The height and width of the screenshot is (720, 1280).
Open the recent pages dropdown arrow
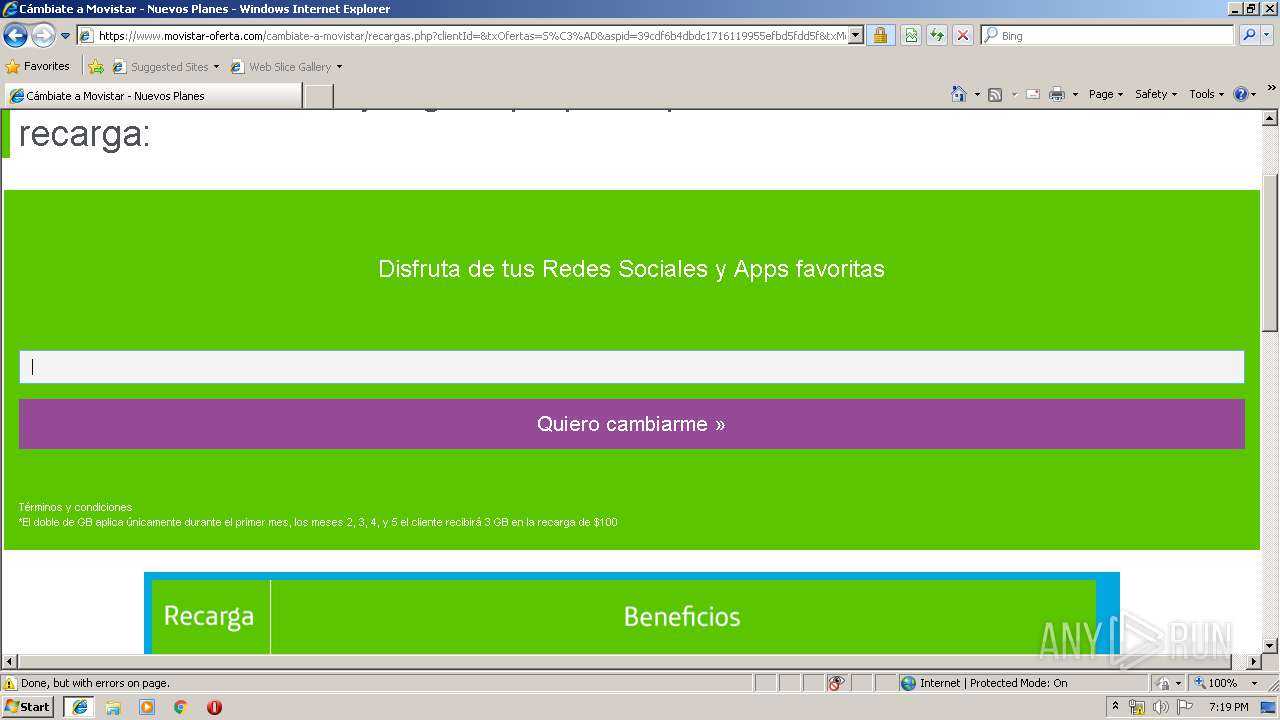(x=66, y=36)
